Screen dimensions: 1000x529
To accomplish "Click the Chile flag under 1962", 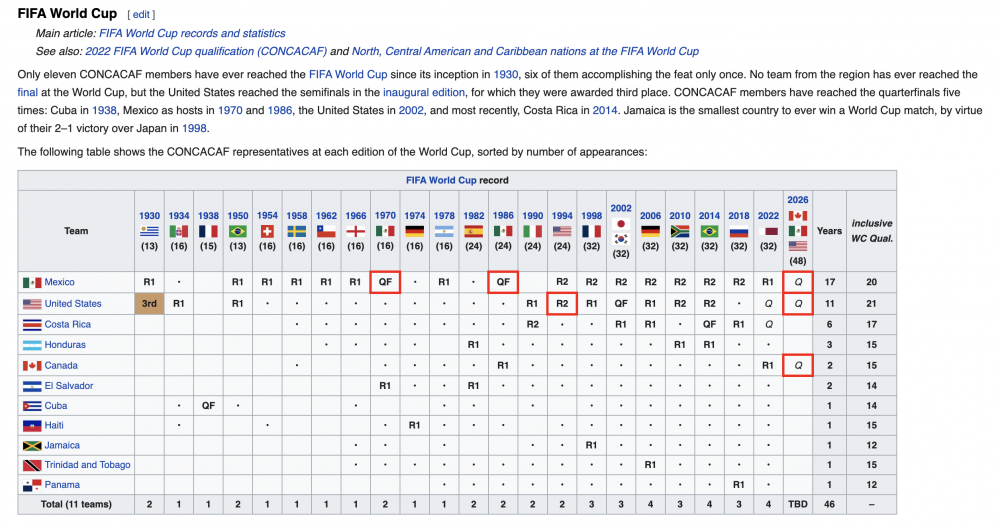I will click(x=326, y=231).
